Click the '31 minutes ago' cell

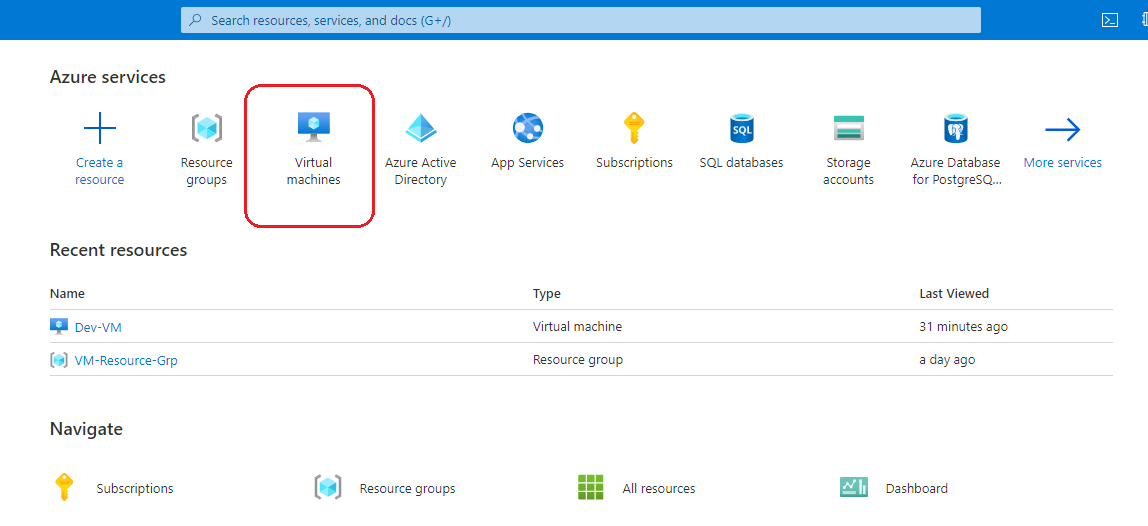click(x=964, y=327)
